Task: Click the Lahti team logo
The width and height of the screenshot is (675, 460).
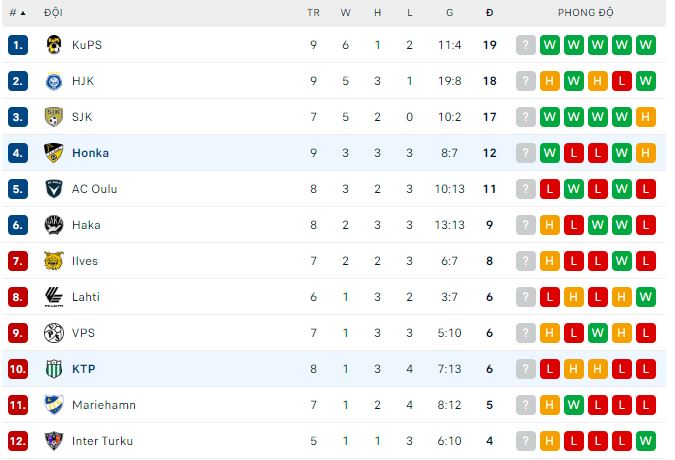Action: (54, 297)
